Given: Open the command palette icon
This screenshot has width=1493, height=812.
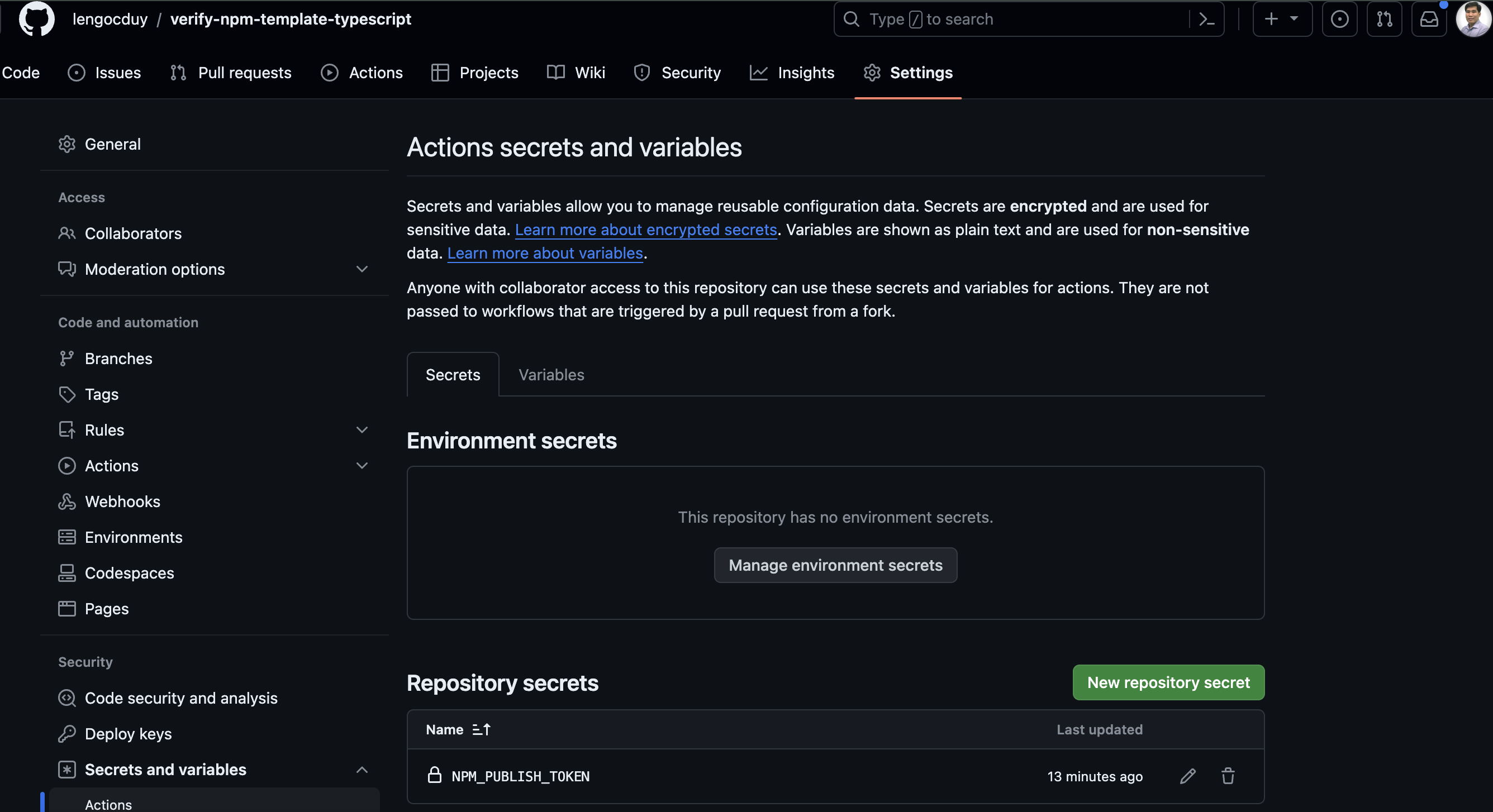Looking at the screenshot, I should (1207, 19).
